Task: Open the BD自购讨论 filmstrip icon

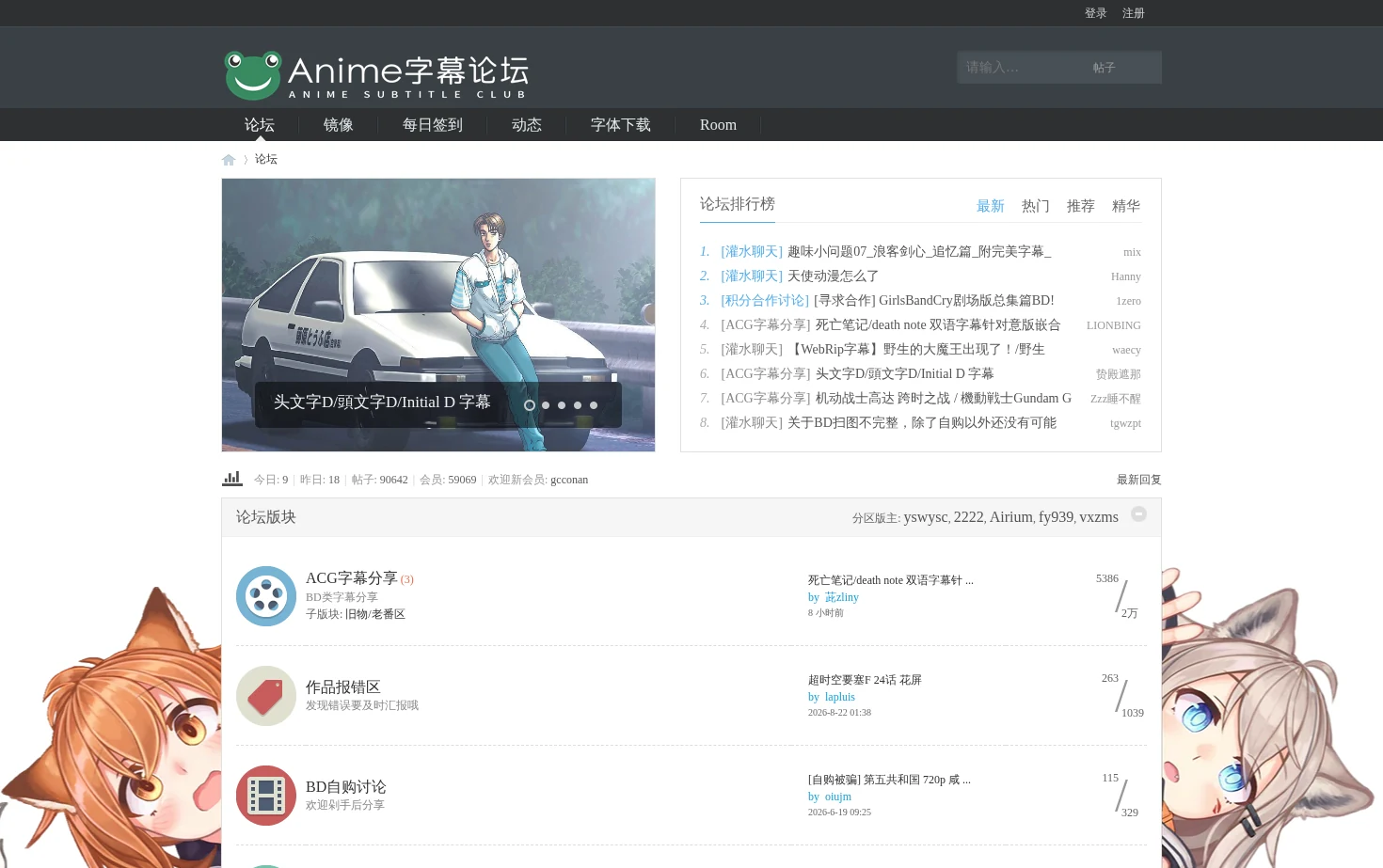Action: (x=266, y=796)
